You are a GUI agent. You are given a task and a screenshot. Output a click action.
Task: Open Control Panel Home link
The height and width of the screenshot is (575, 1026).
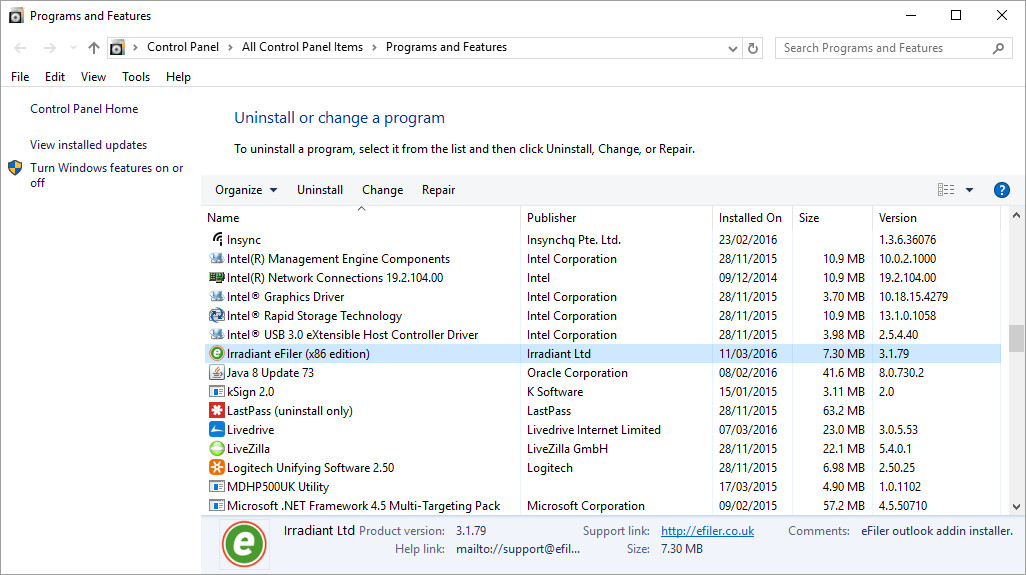pyautogui.click(x=84, y=109)
